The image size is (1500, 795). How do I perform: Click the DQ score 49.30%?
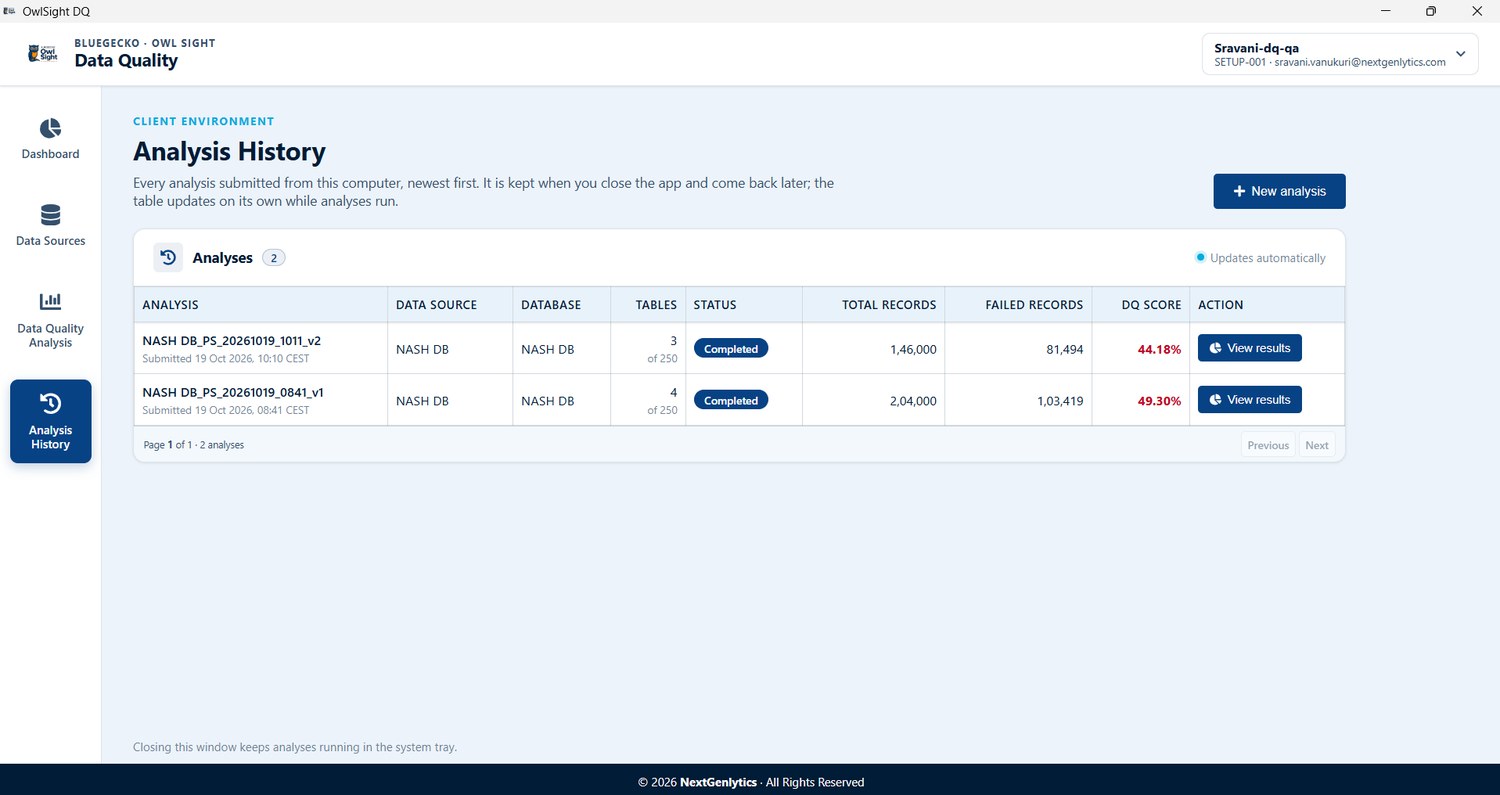pos(1159,400)
